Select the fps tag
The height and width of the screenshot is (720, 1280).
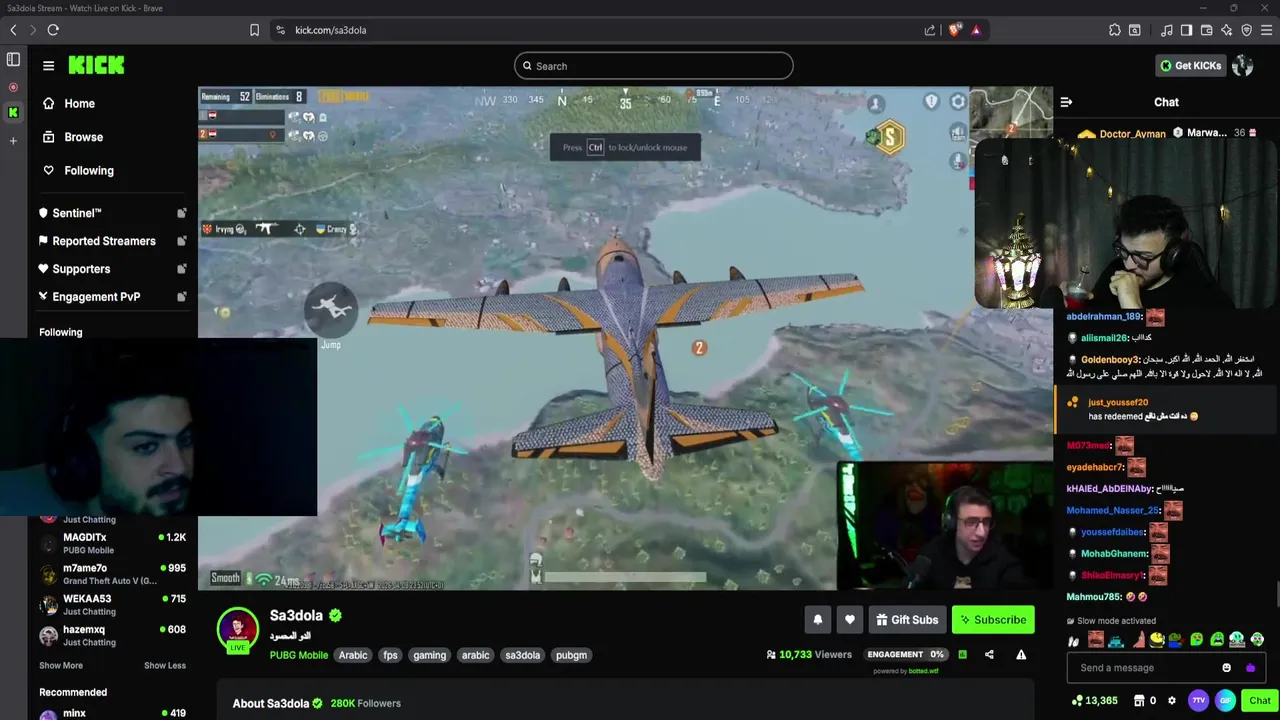tap(390, 655)
